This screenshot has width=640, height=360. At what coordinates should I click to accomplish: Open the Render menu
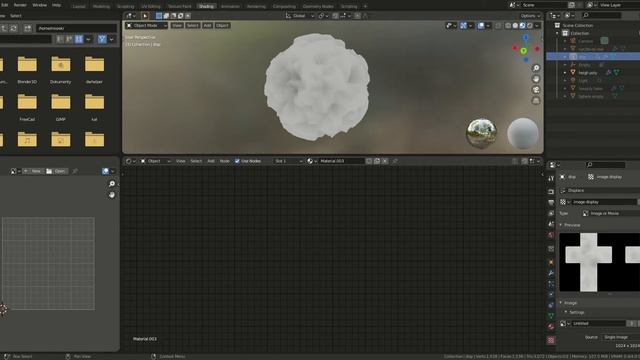coord(20,5)
